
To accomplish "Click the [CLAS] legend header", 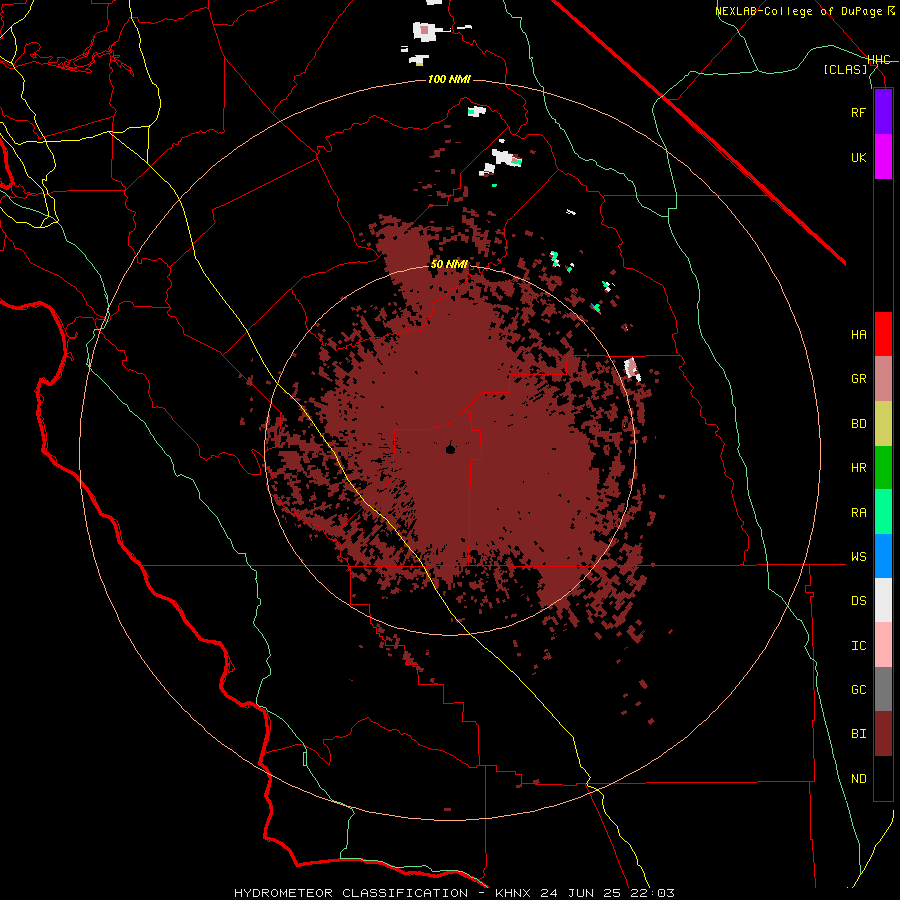I will pos(845,69).
